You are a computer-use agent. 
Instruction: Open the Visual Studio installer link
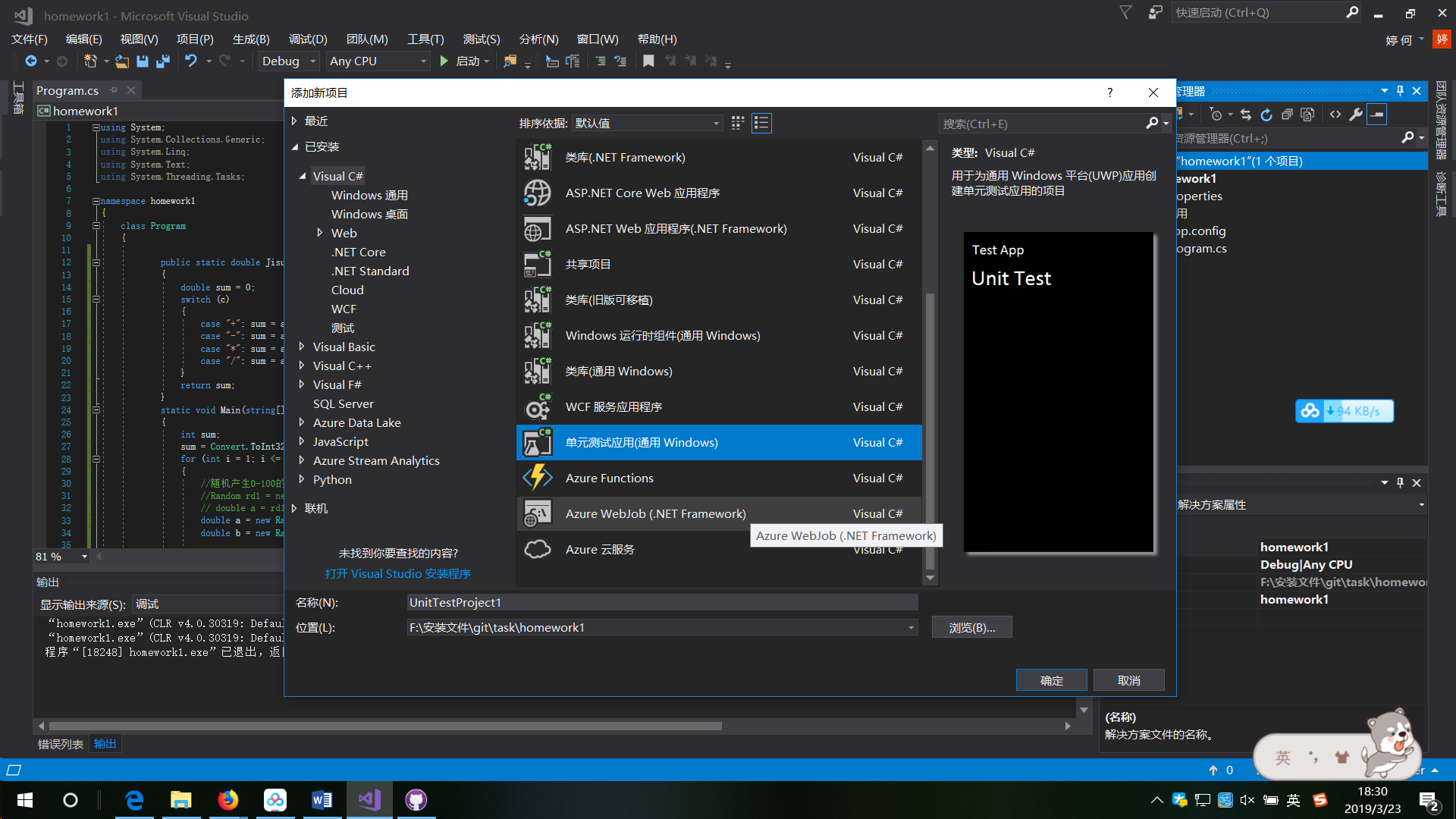click(x=397, y=573)
